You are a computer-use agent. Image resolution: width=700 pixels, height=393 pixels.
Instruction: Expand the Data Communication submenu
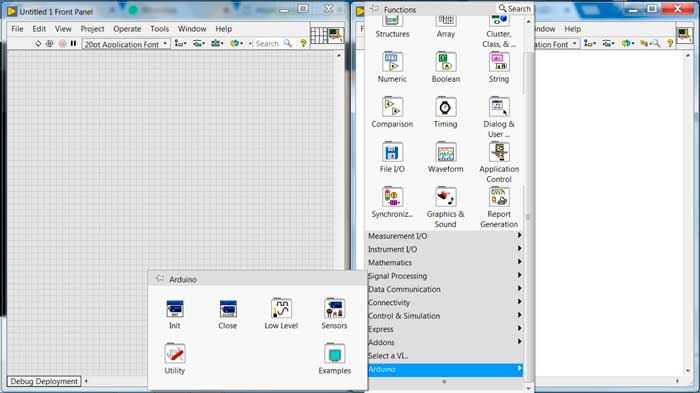pos(444,289)
